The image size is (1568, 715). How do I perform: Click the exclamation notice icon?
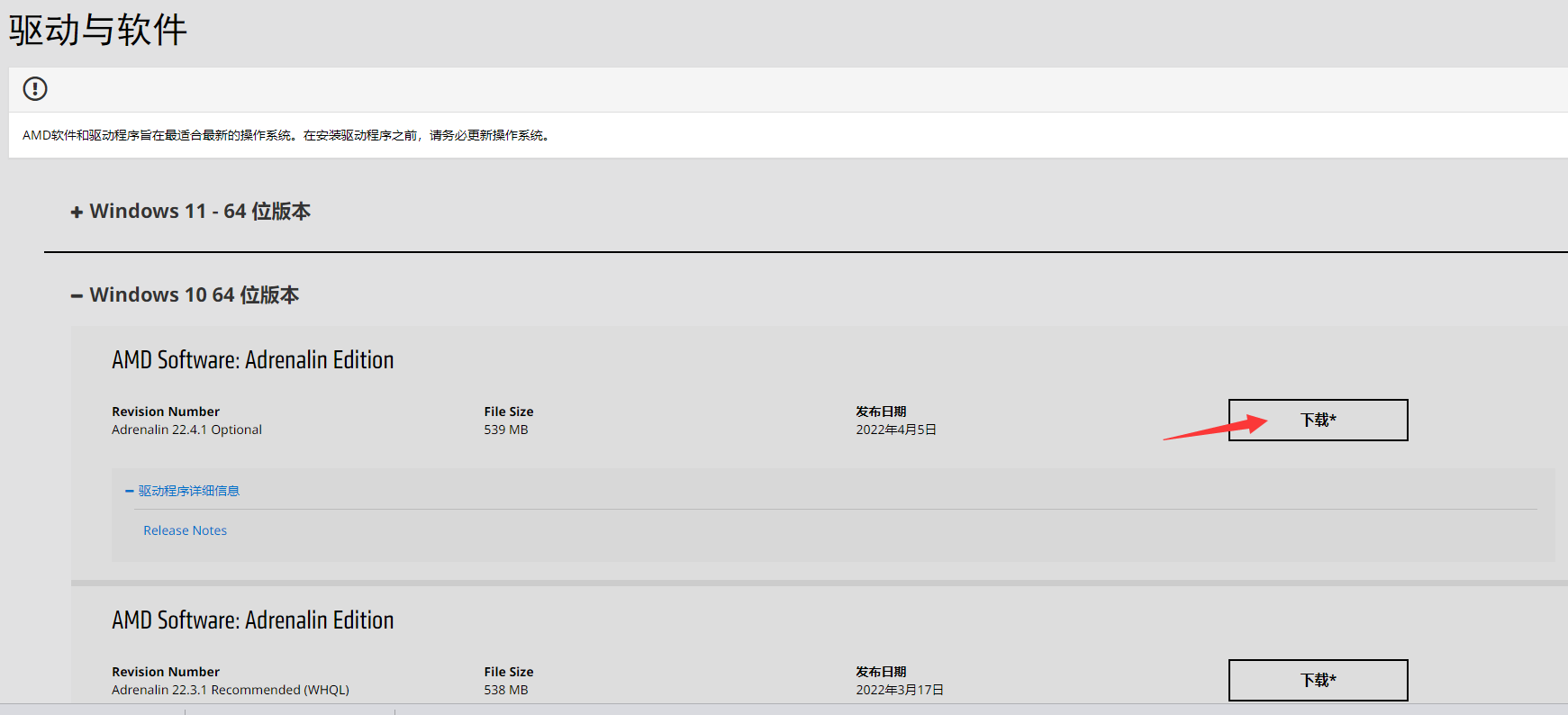(x=35, y=88)
